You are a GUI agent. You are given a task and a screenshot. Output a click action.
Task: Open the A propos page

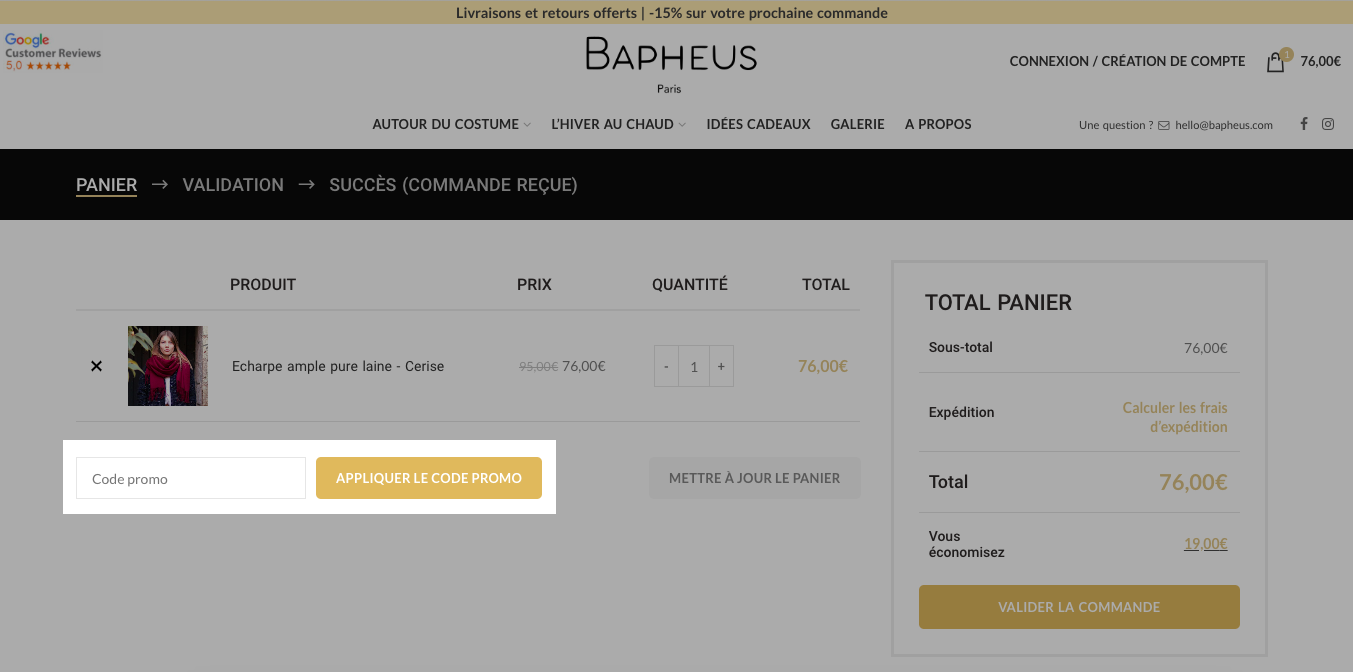[x=938, y=124]
